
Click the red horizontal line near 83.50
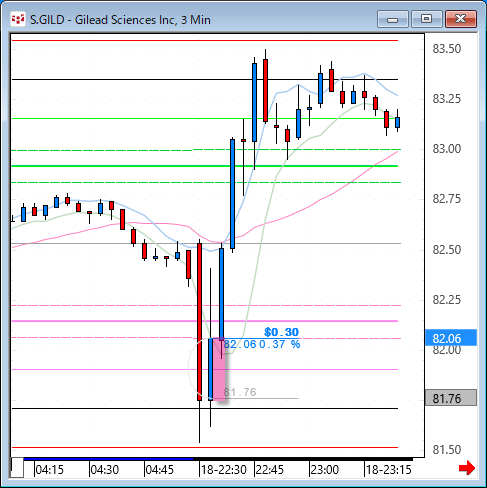click(205, 40)
